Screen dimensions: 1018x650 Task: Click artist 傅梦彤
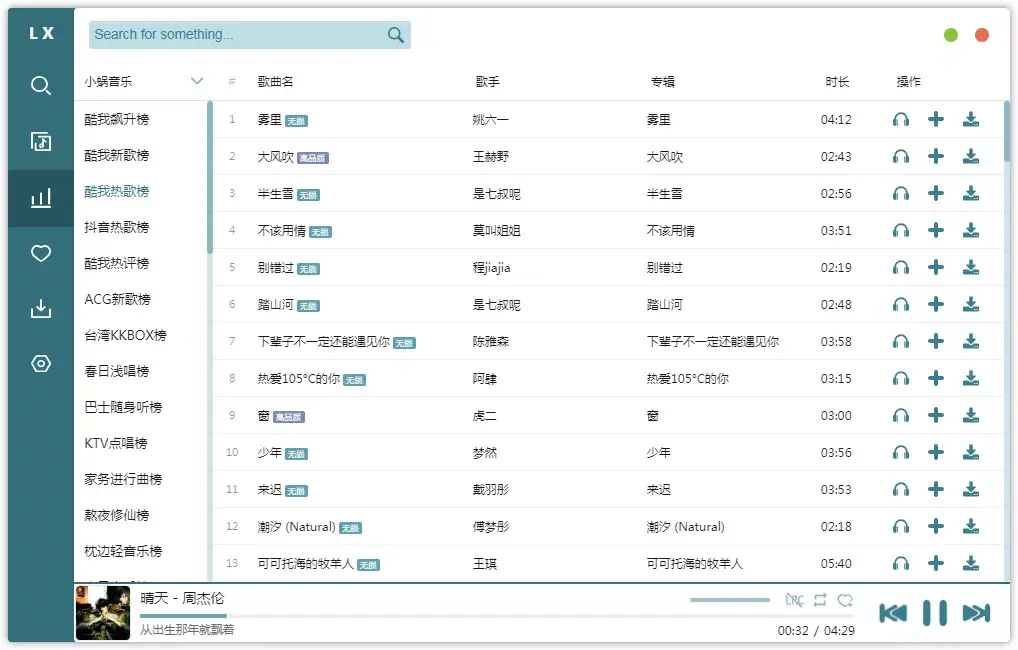click(490, 527)
